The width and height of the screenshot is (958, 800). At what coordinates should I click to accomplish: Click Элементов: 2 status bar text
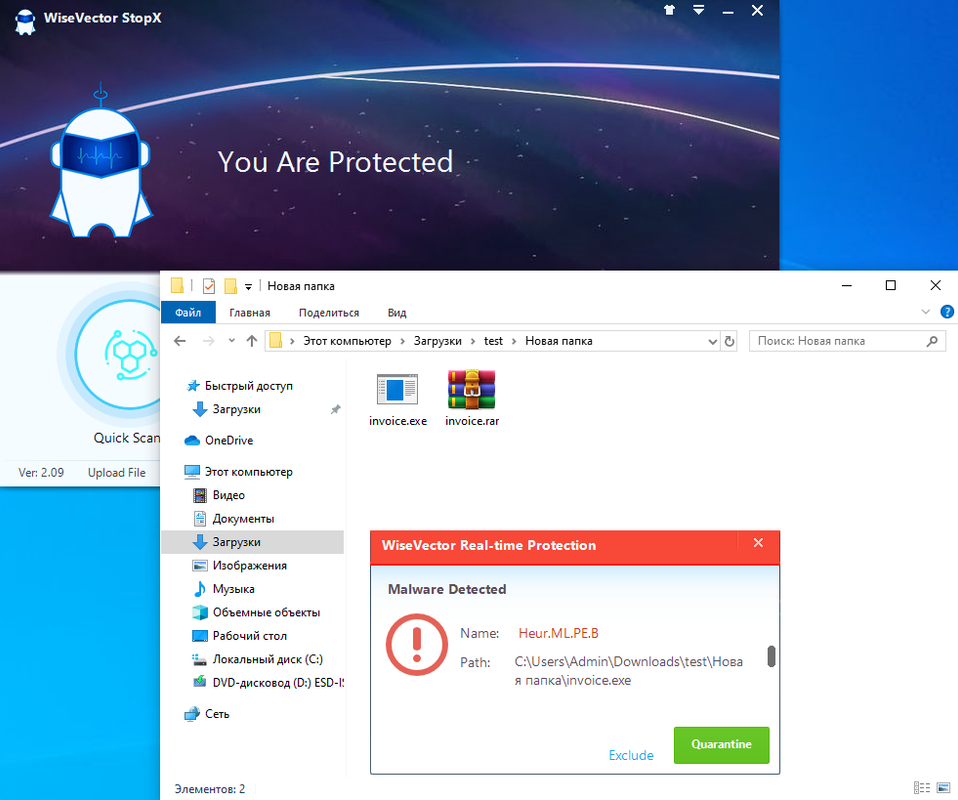tap(210, 789)
